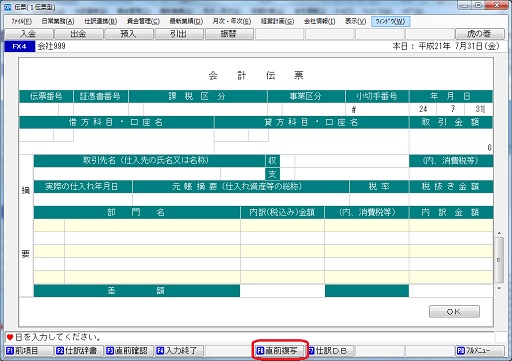The image size is (512, 361).
Task: Click the FX4 label
Action: pos(19,46)
